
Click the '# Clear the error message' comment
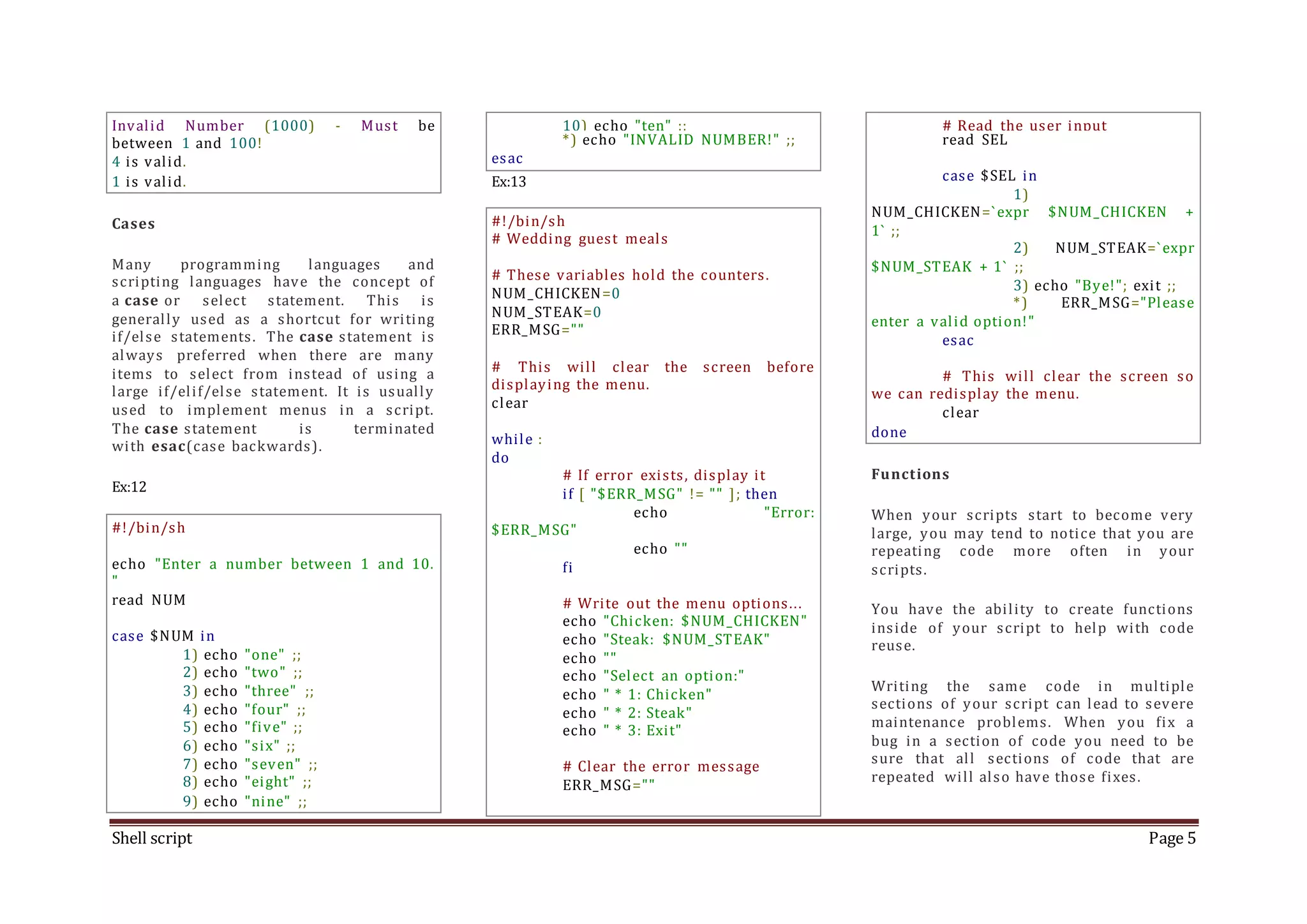pos(661,766)
